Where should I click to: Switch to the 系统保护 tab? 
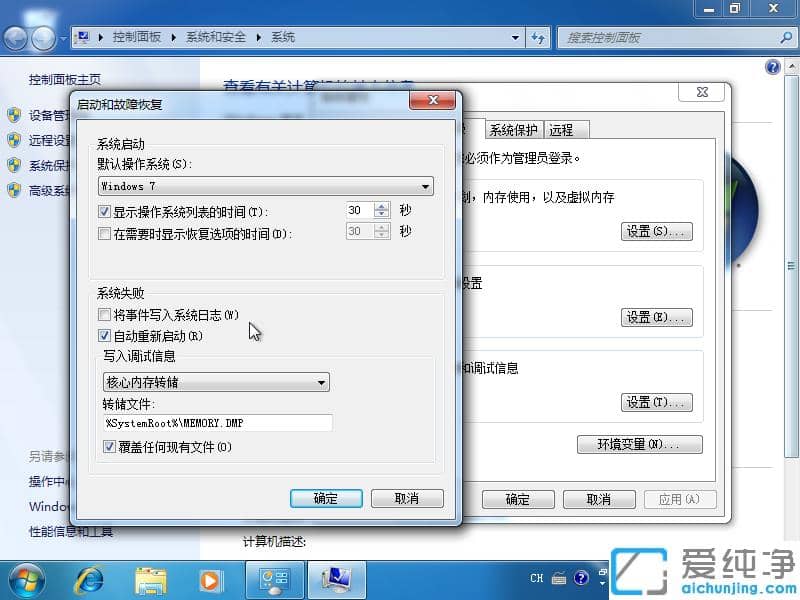(512, 129)
